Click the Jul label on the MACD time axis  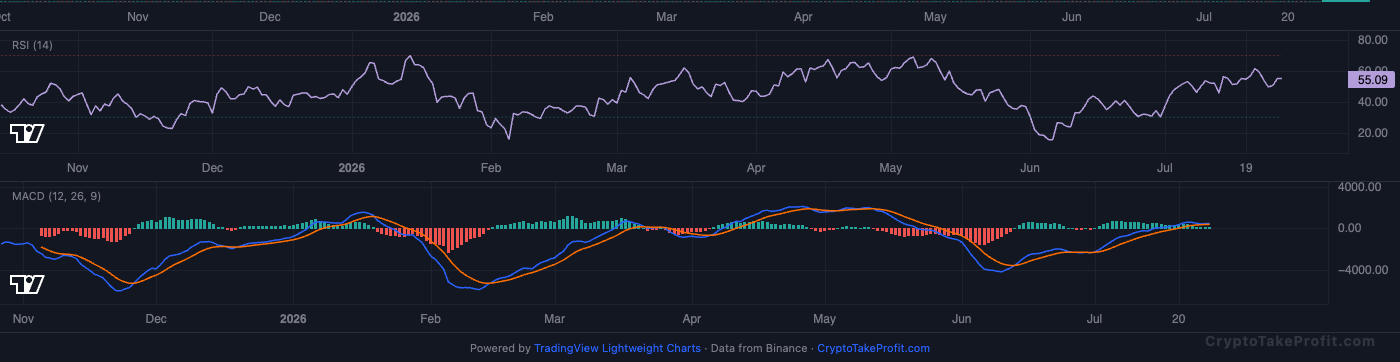tap(1095, 319)
